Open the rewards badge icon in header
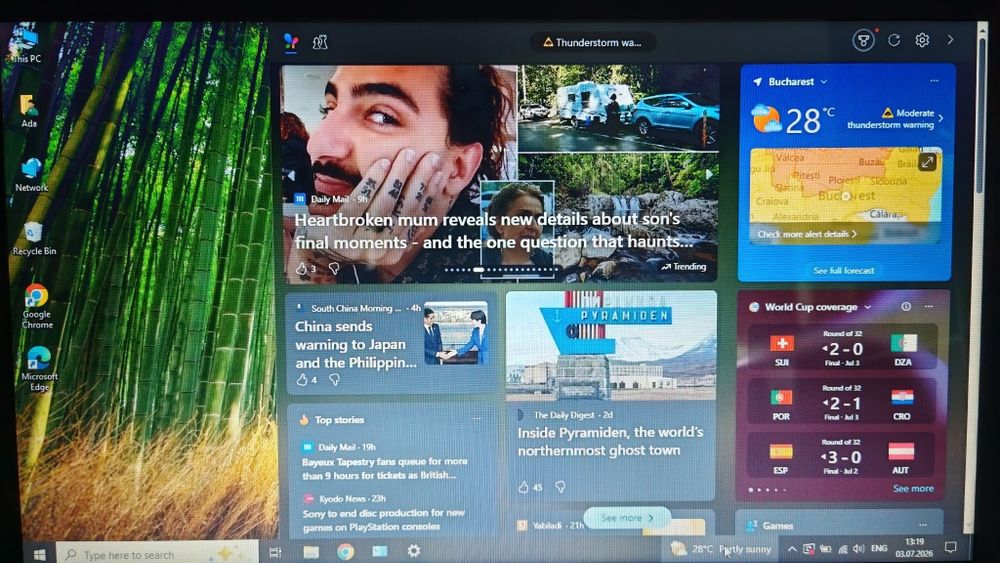Image resolution: width=1000 pixels, height=563 pixels. pyautogui.click(x=863, y=41)
